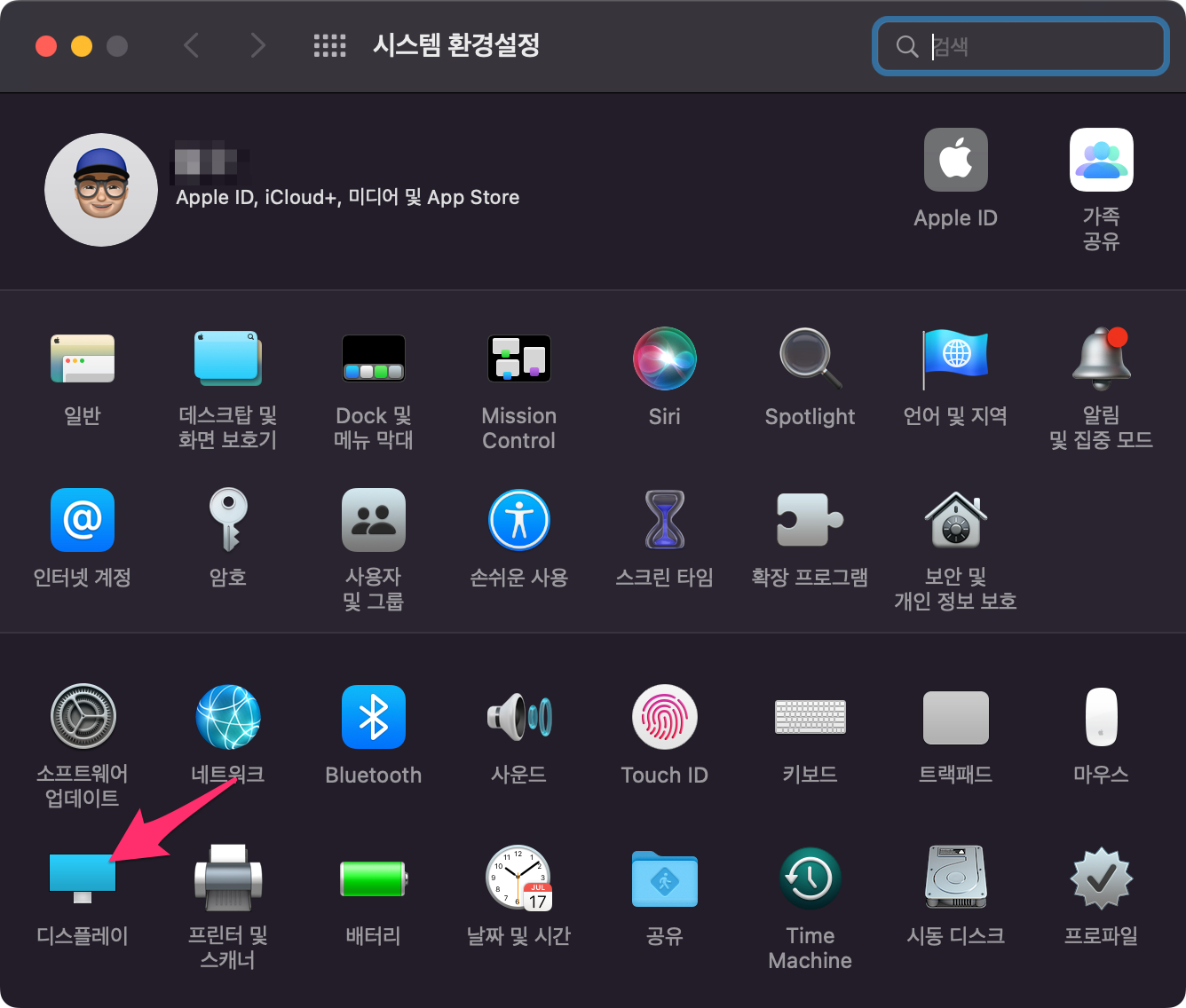Screen dimensions: 1186x1008
Task: Open 디스플레이 monitor icon
Action: click(x=83, y=878)
